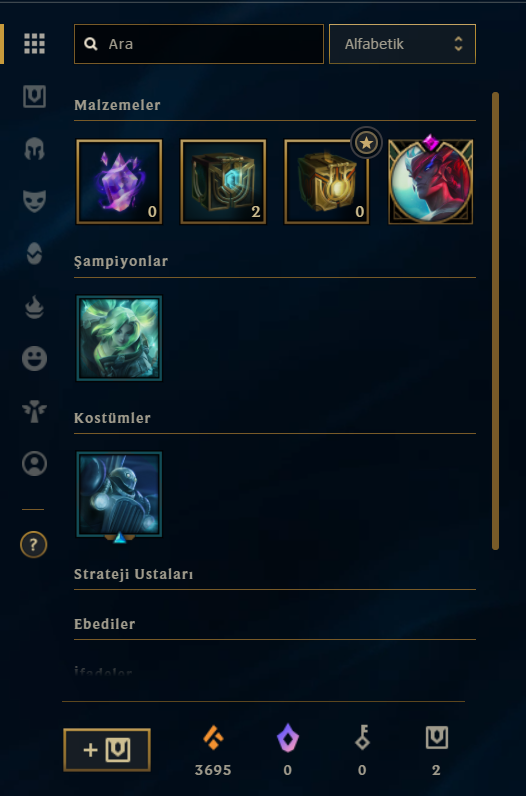The width and height of the screenshot is (526, 796).
Task: Select the golden Masterwork chest item
Action: click(x=327, y=182)
